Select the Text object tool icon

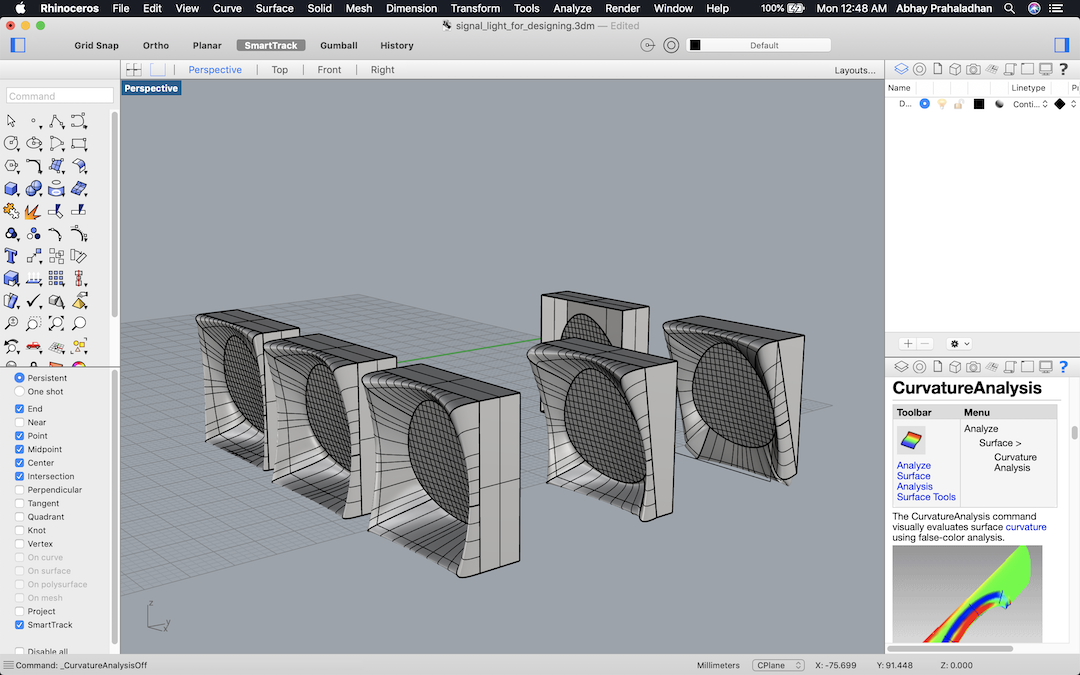tap(12, 256)
